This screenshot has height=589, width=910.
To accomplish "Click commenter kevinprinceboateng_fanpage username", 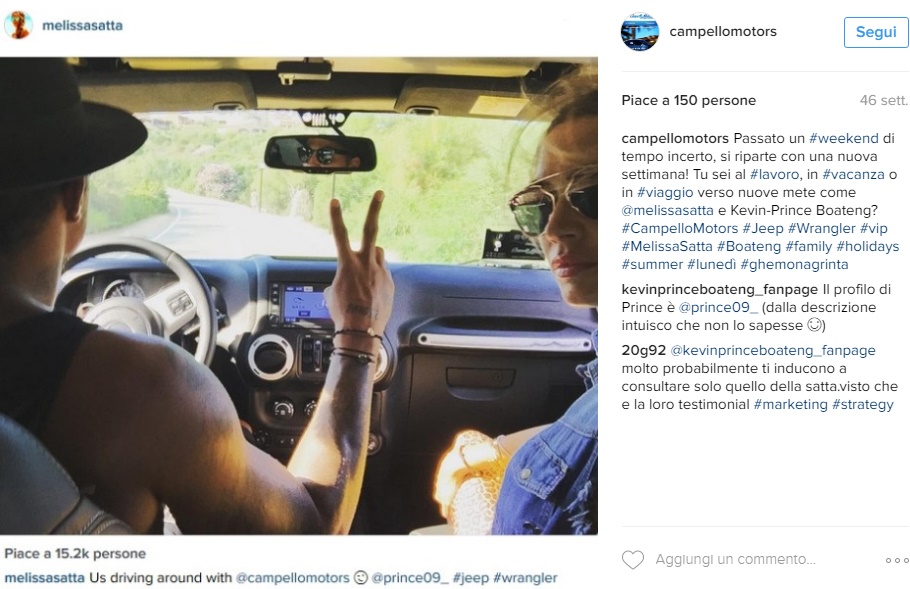I will [720, 289].
